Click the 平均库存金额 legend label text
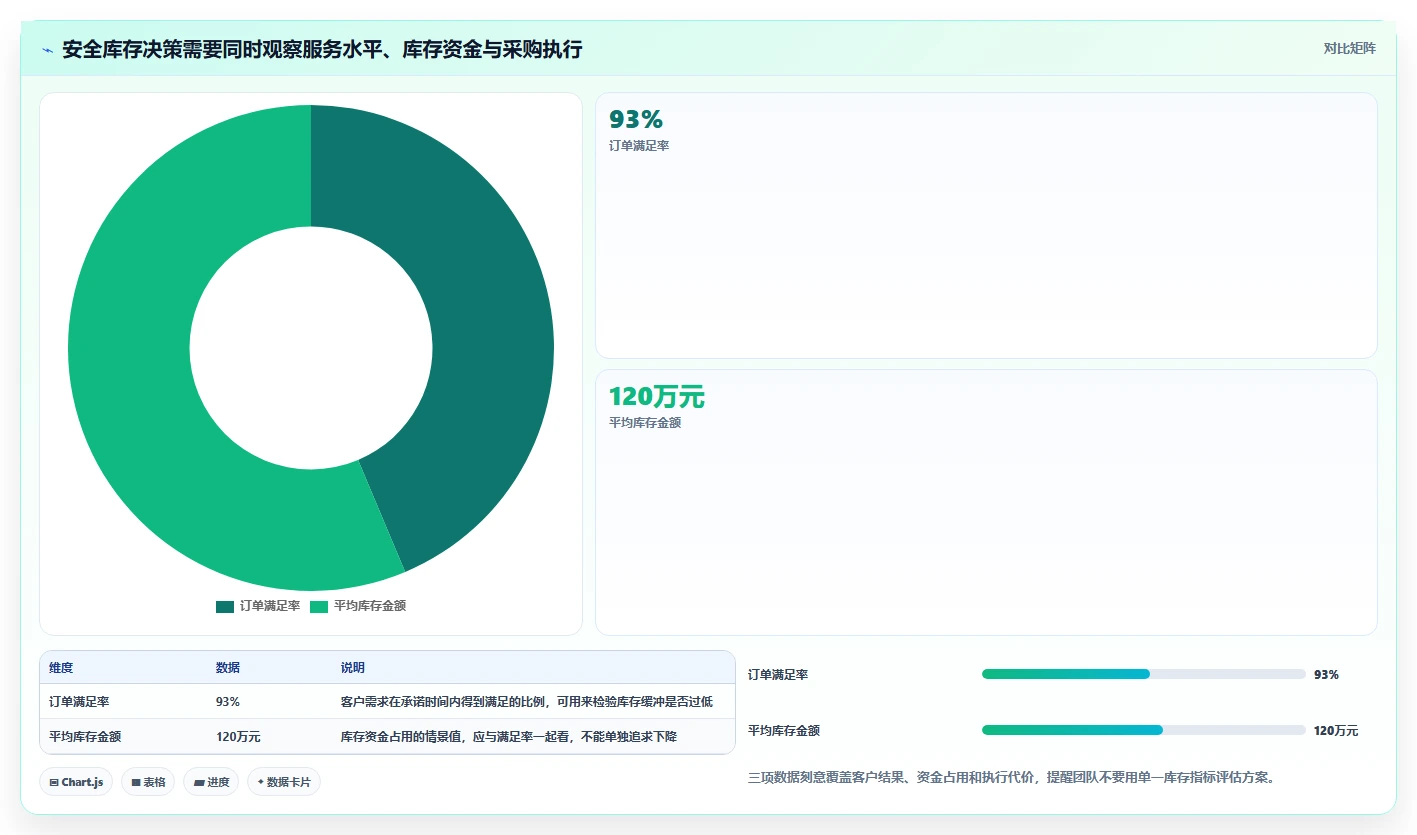Viewport: 1417px width, 835px height. click(x=370, y=606)
